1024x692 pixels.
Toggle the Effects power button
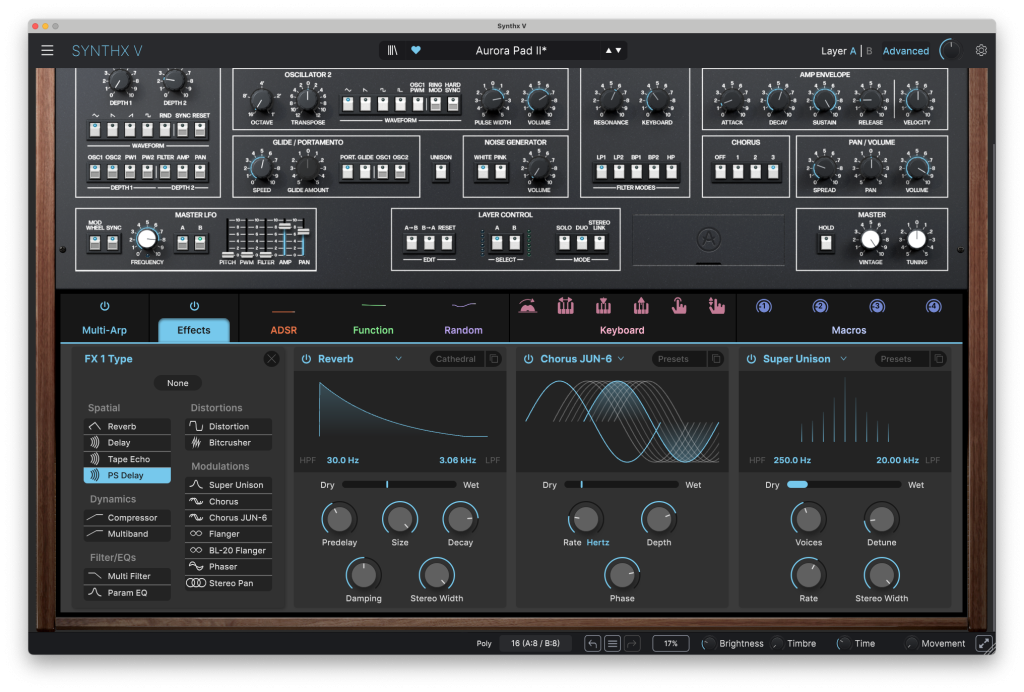click(194, 306)
